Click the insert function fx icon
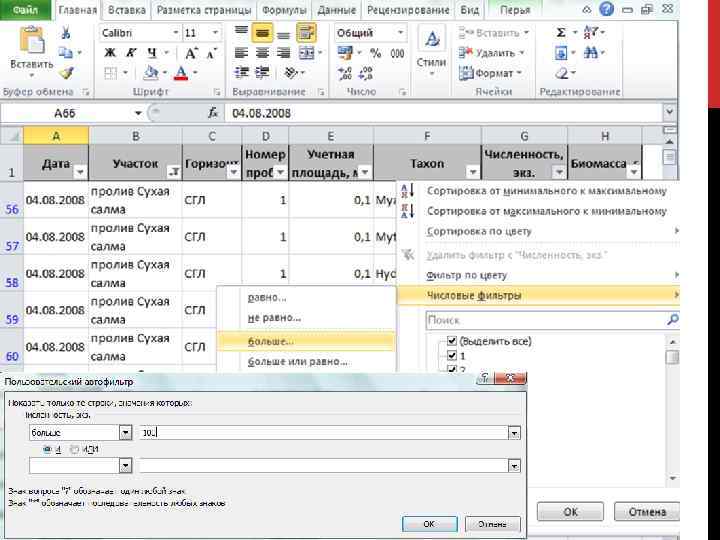 [x=213, y=112]
